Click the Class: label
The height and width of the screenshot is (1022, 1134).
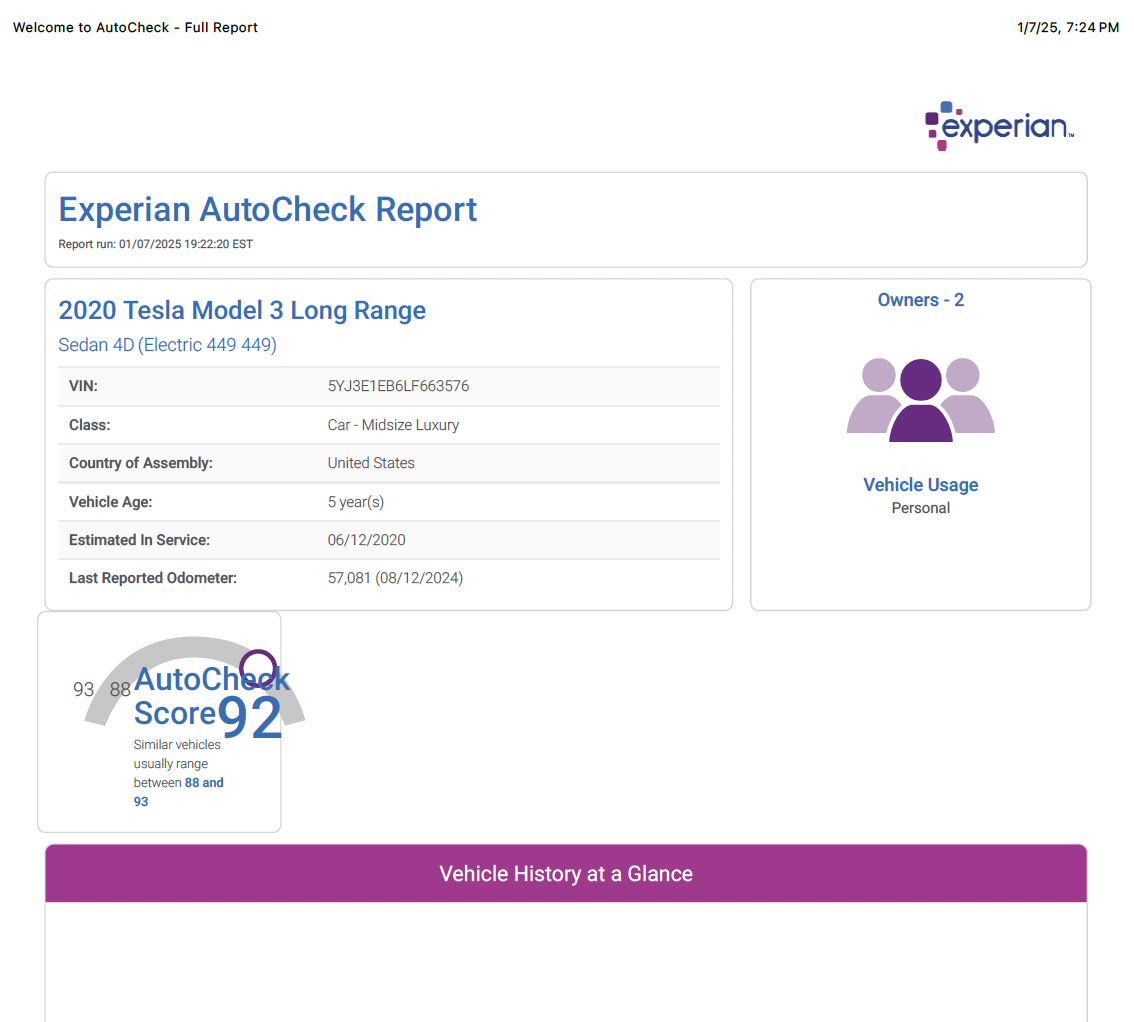click(90, 425)
